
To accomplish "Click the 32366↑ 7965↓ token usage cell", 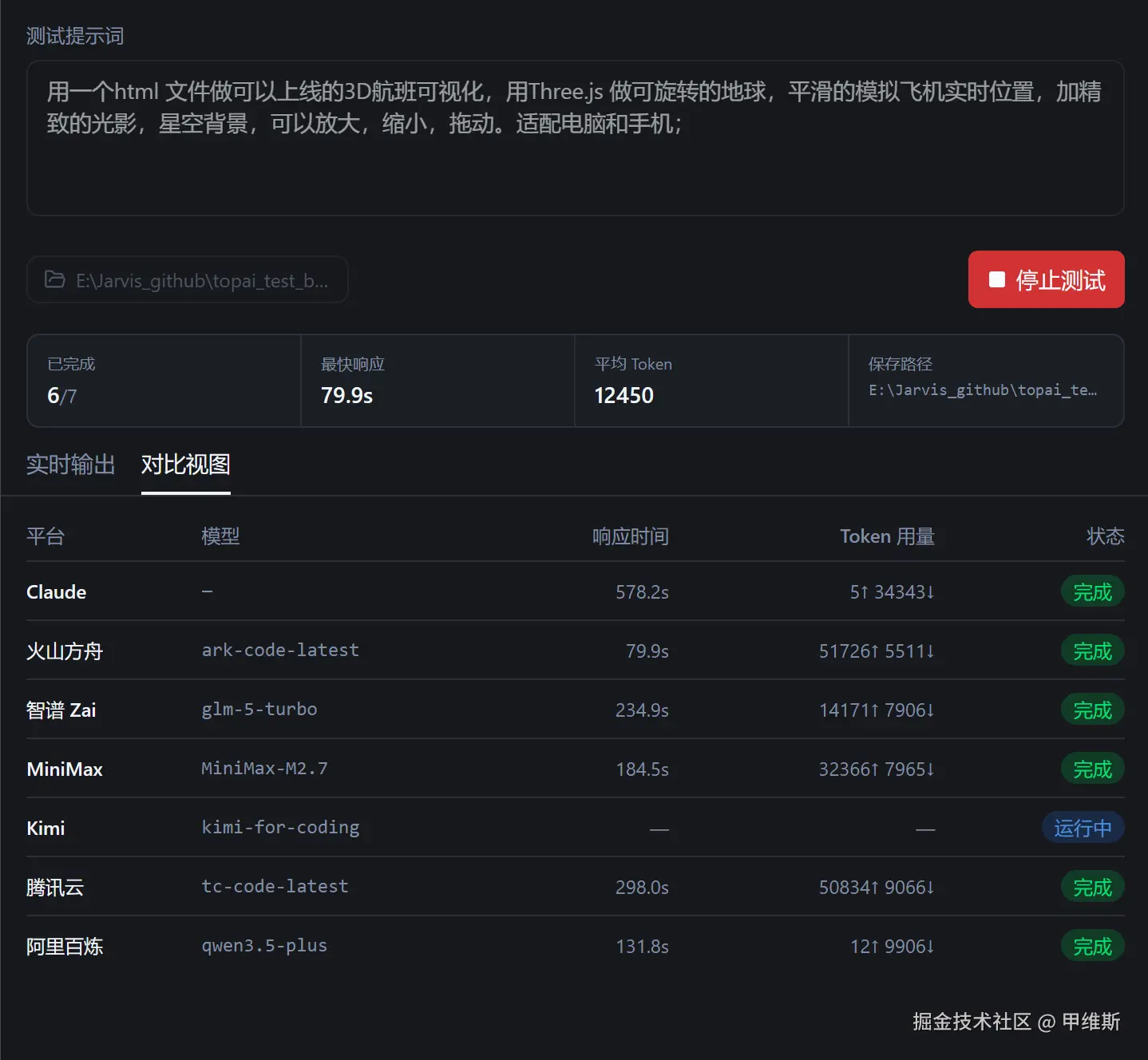I will (x=877, y=769).
